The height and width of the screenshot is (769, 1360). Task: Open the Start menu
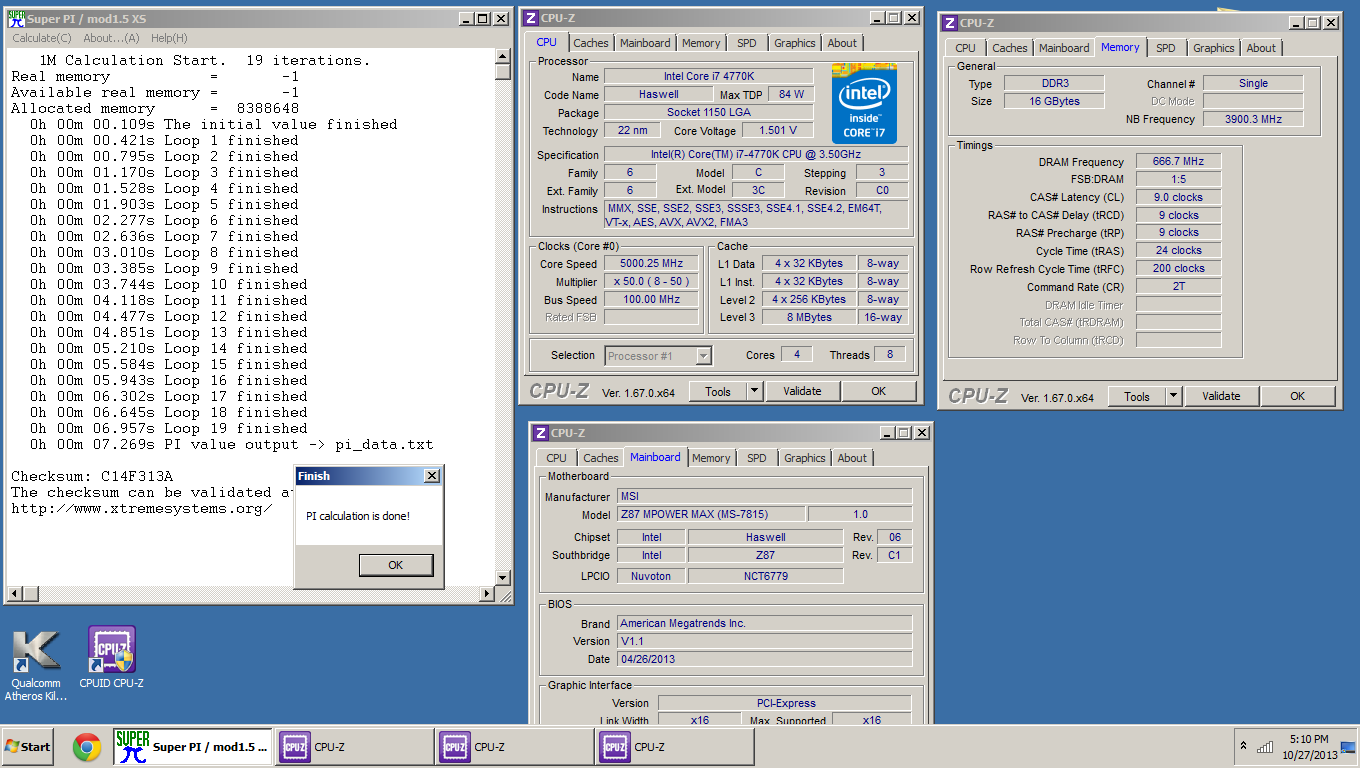(28, 747)
